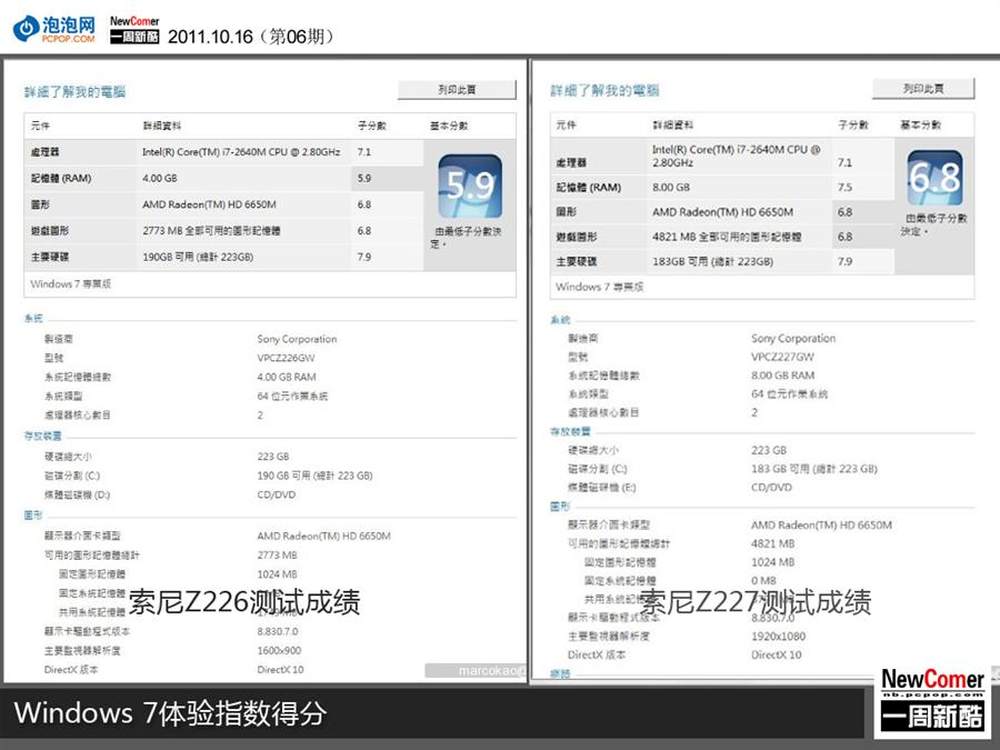Select the 8.00 GB RAM system memory value
The image size is (1000, 750).
(x=783, y=375)
